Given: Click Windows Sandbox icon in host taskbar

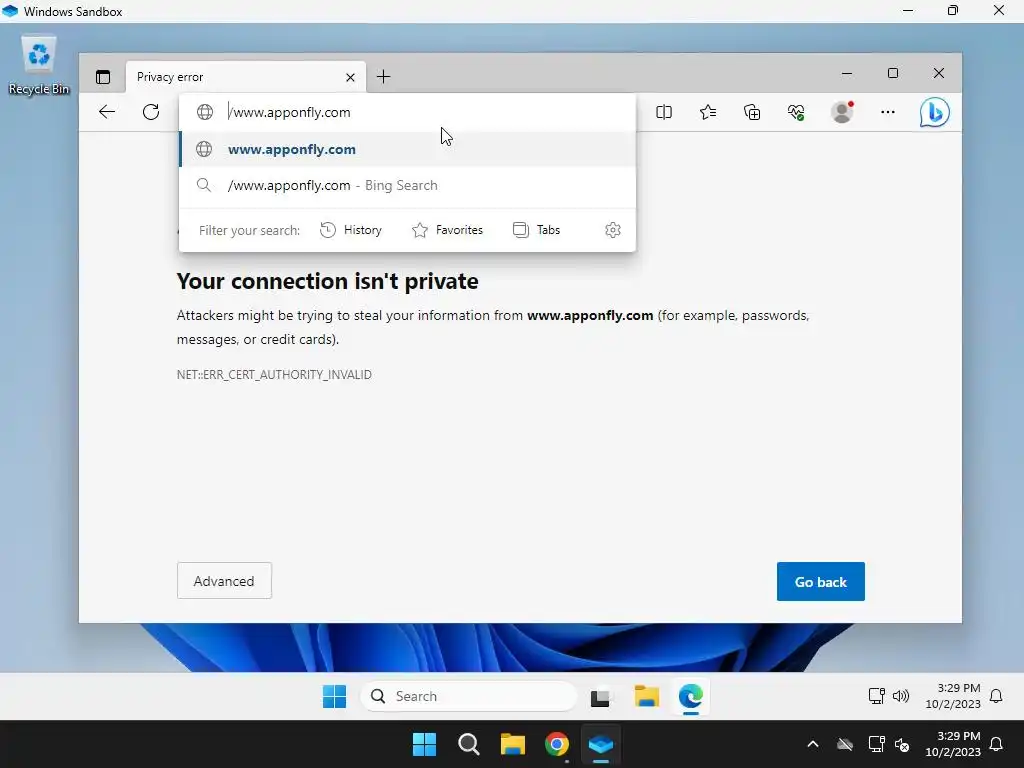Looking at the screenshot, I should (601, 744).
